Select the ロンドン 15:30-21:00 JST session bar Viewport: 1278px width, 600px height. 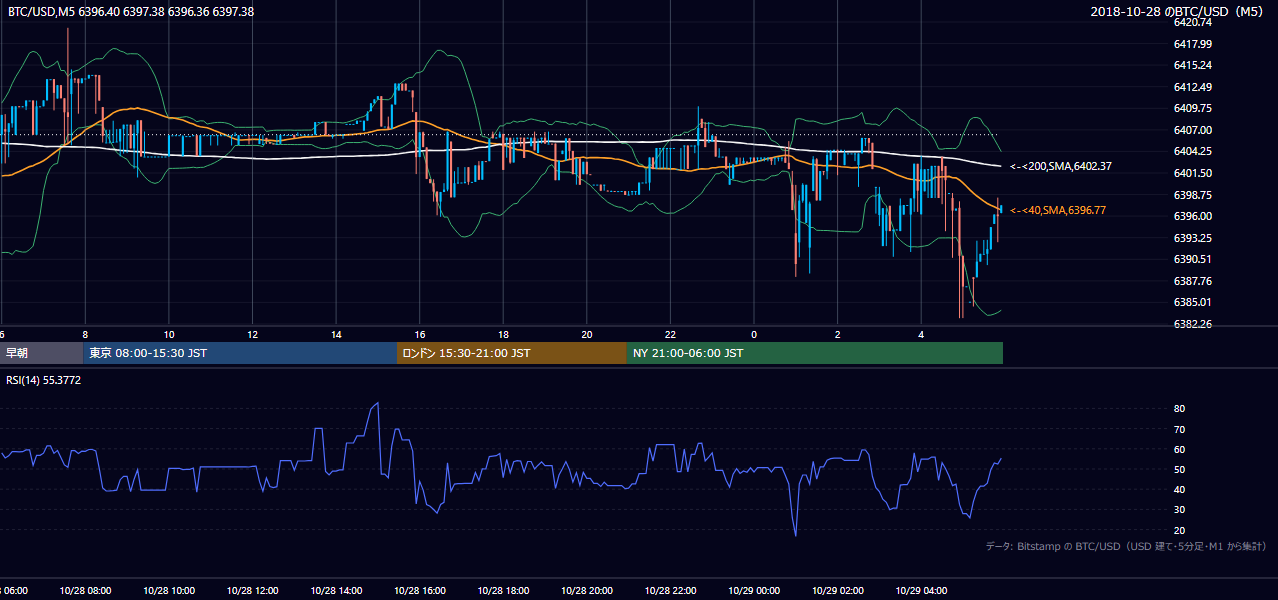tap(512, 353)
